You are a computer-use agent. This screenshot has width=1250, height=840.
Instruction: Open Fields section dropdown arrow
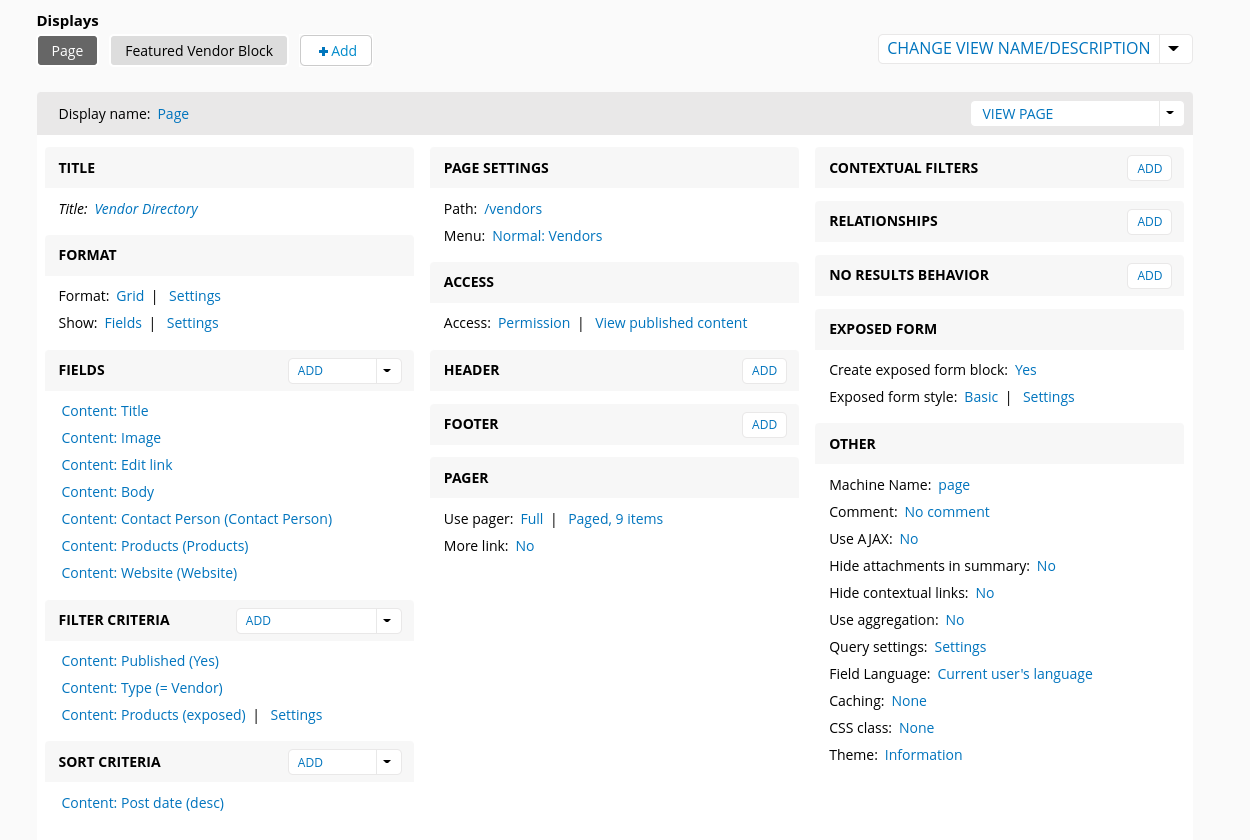coord(388,371)
